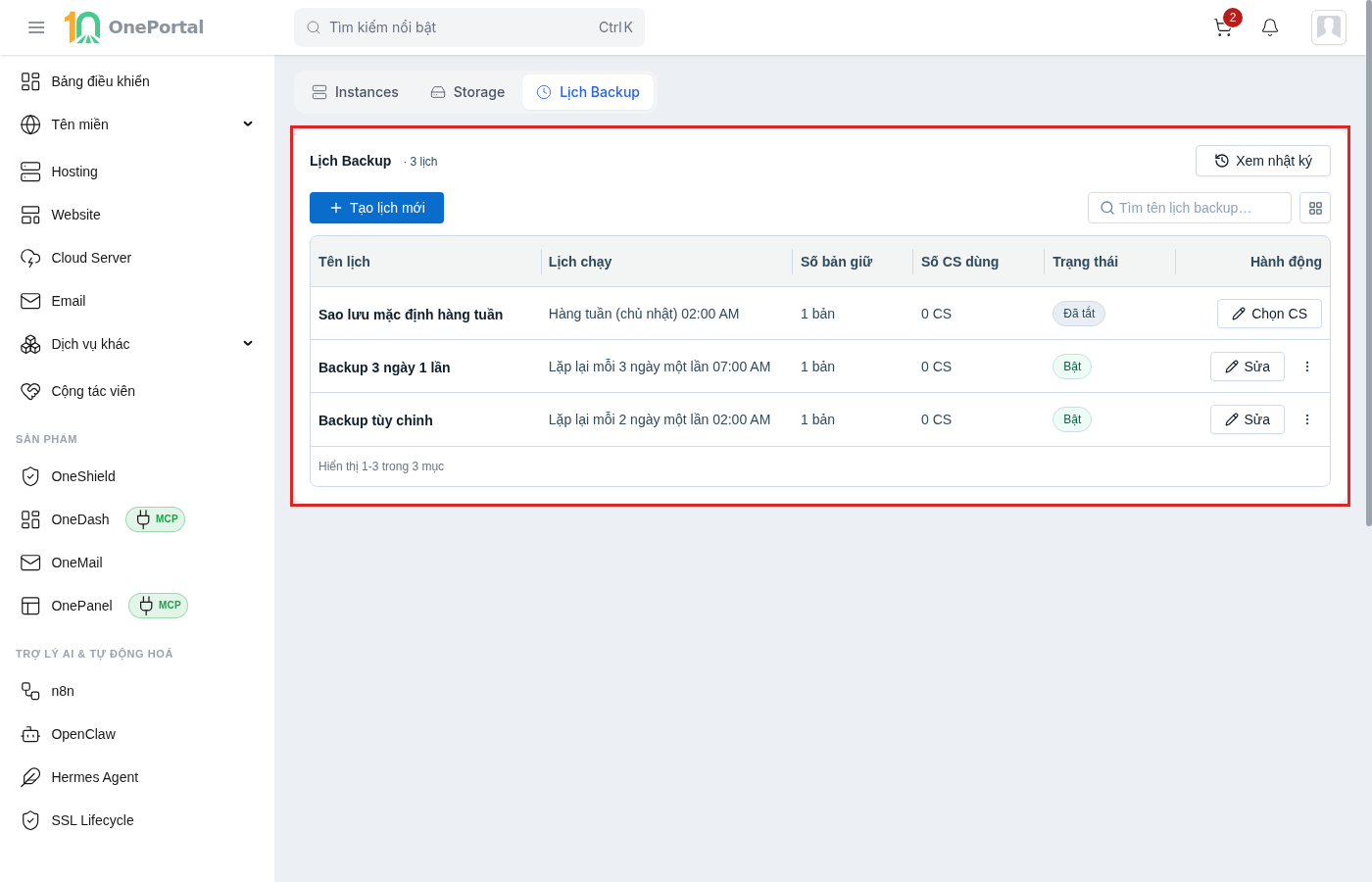Expand the Dịch vụ khác chevron
Viewport: 1372px width, 882px height.
[x=248, y=344]
